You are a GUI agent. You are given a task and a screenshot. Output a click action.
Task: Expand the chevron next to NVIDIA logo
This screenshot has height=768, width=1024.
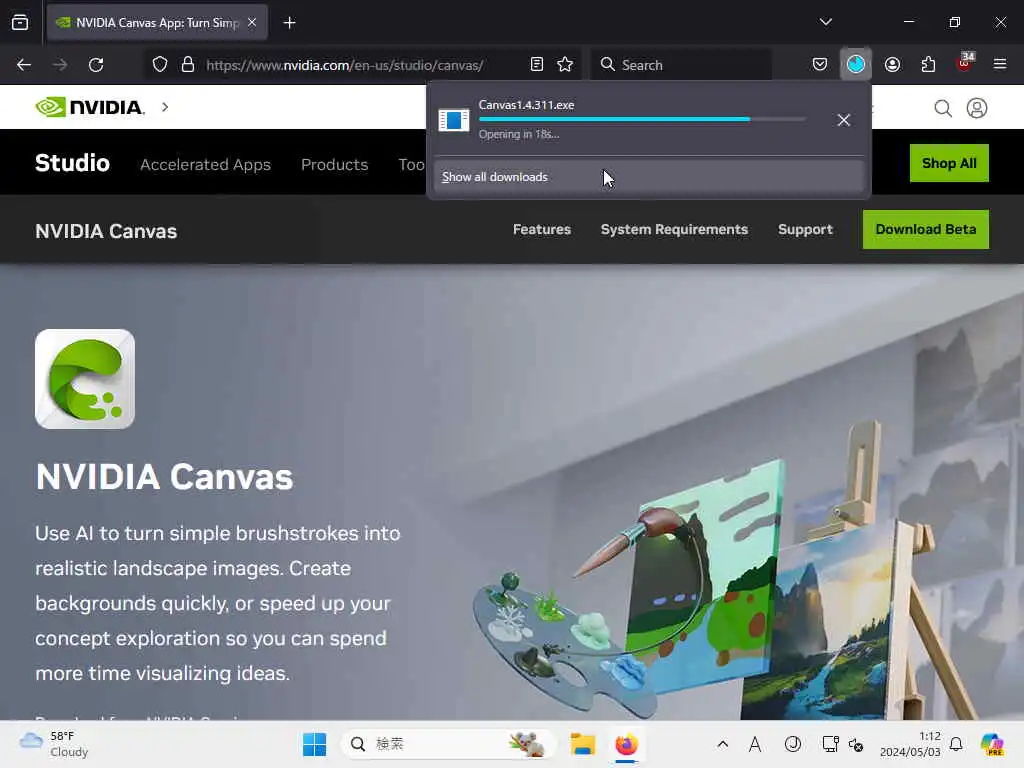[165, 106]
